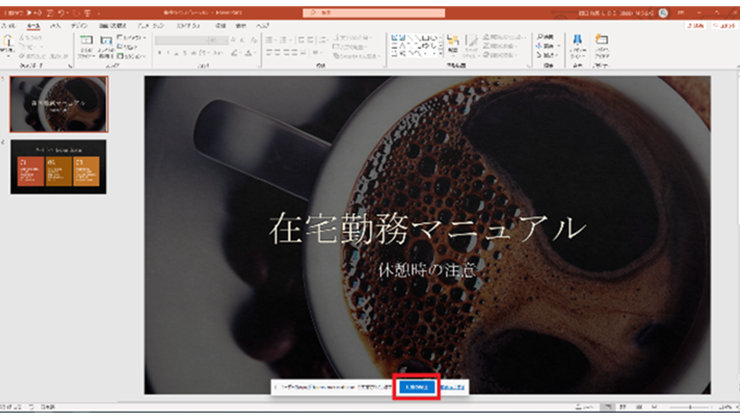Click the text highlight color pen
The height and width of the screenshot is (417, 740).
pyautogui.click(x=235, y=53)
